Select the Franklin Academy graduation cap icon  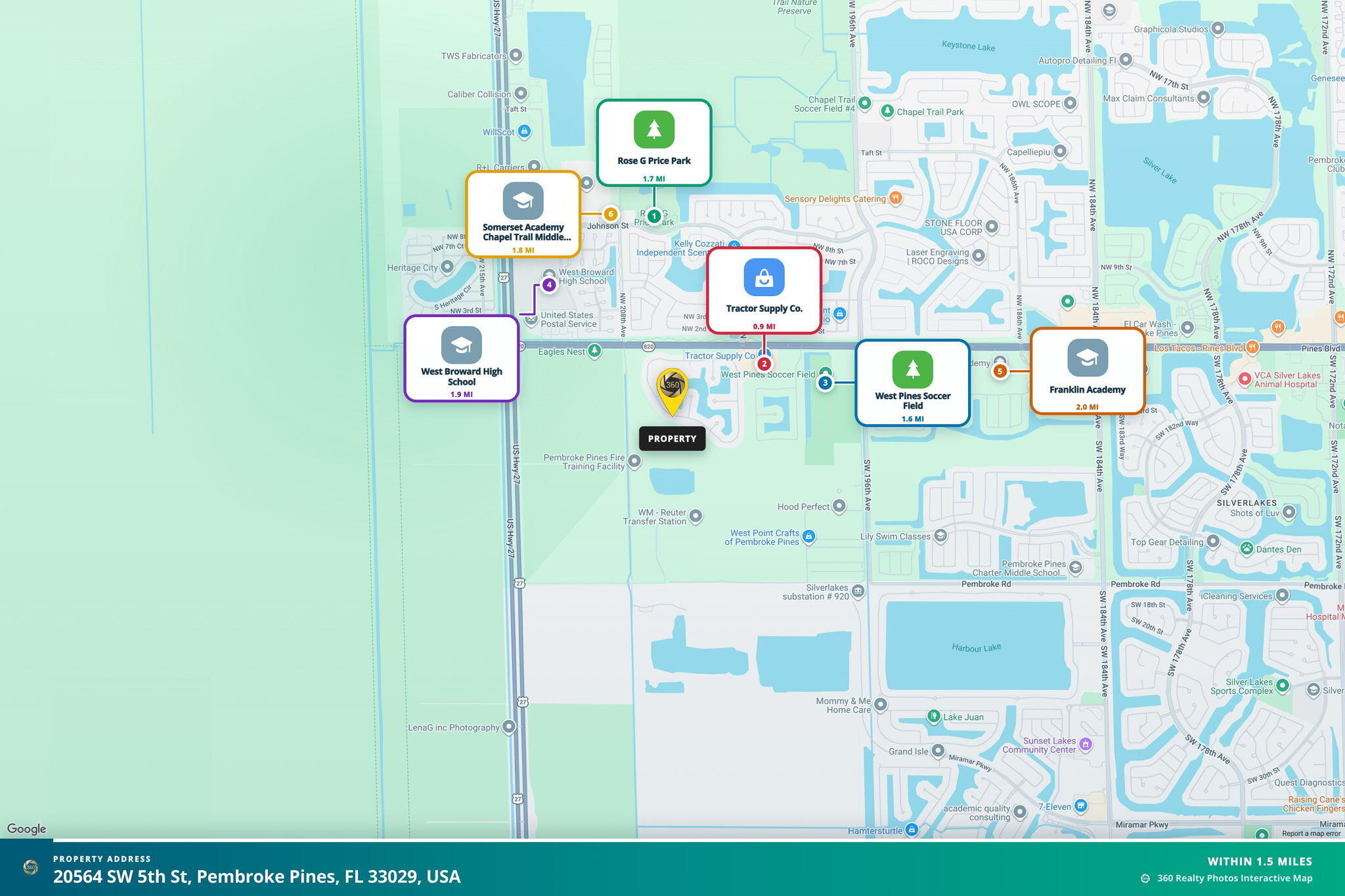[1088, 358]
